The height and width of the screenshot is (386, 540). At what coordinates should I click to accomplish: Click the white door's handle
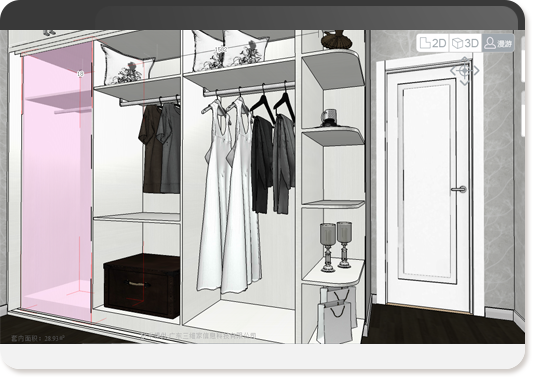(459, 189)
